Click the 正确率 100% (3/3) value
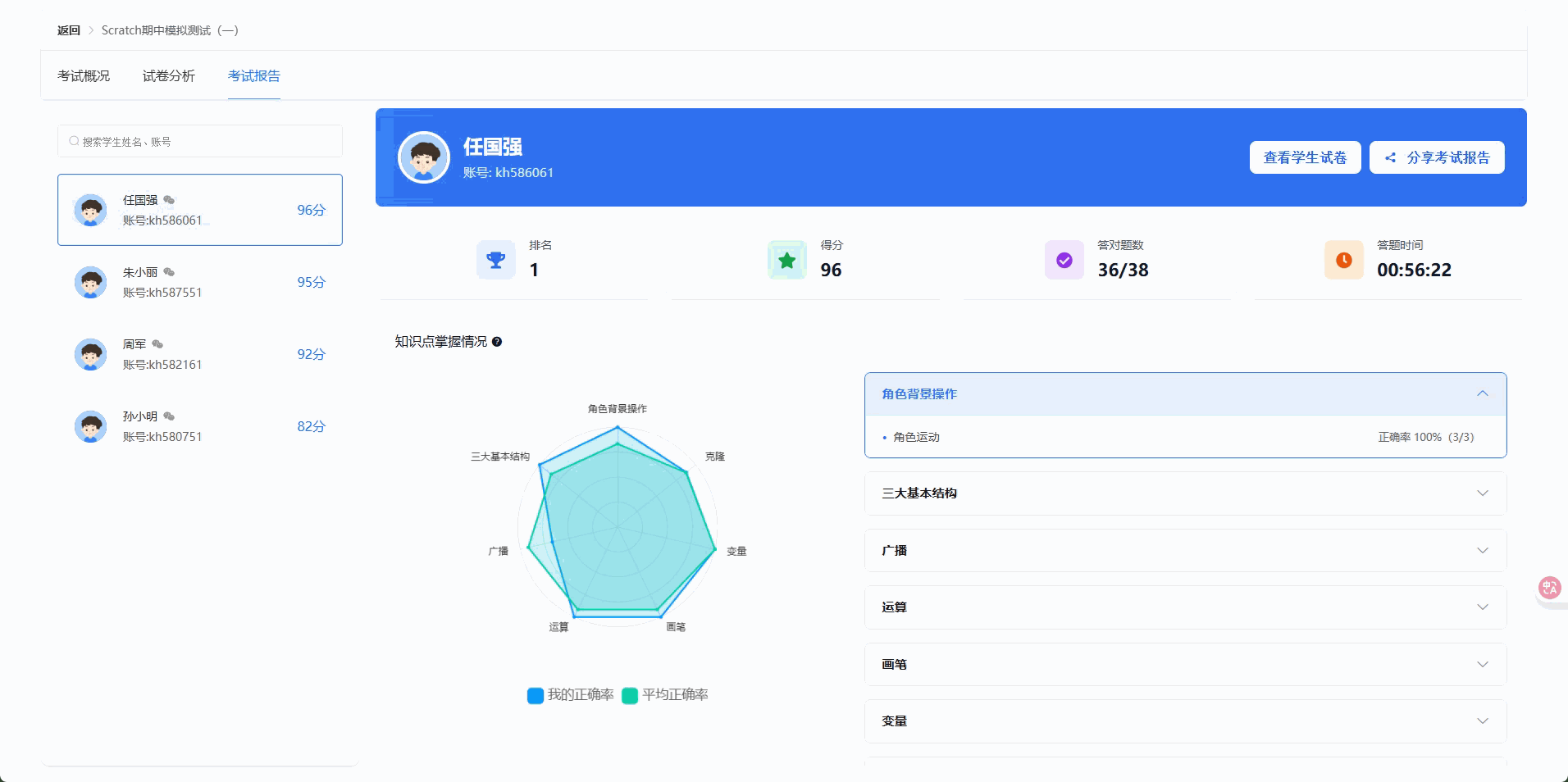This screenshot has height=782, width=1568. coord(1426,437)
